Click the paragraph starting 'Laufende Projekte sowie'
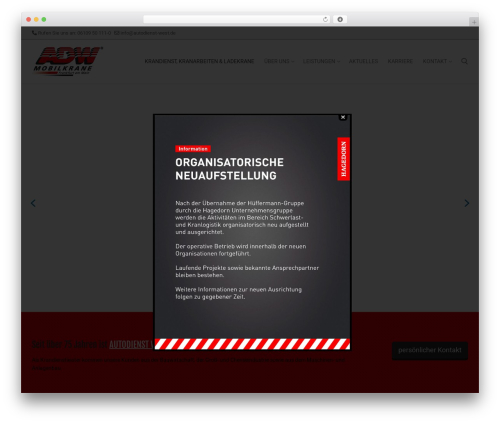This screenshot has height=423, width=500. click(x=247, y=271)
